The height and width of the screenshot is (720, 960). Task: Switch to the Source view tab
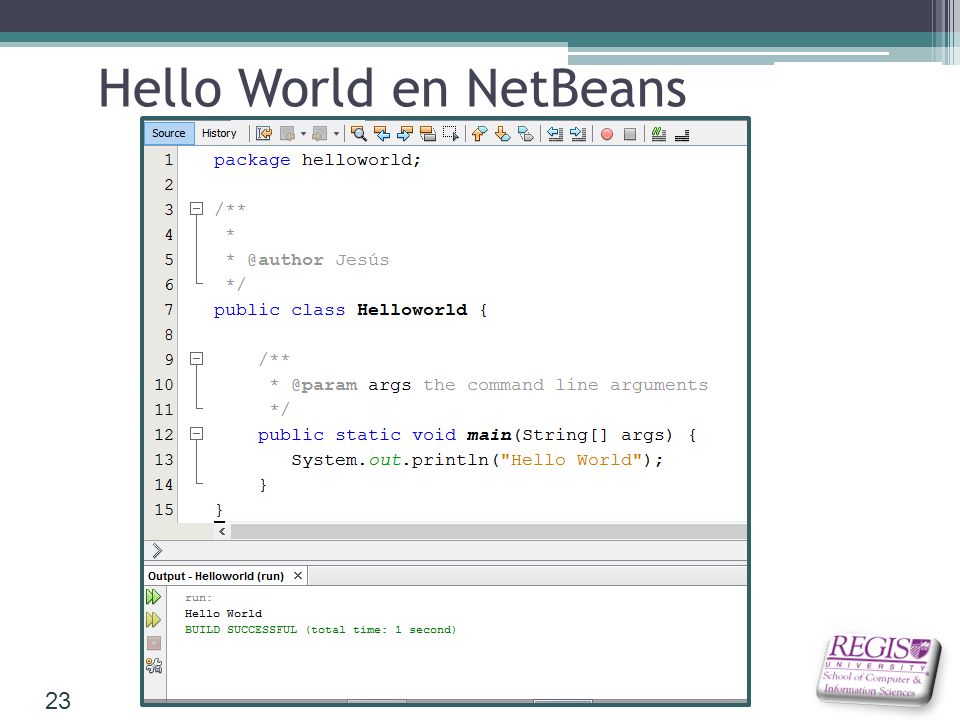tap(169, 133)
